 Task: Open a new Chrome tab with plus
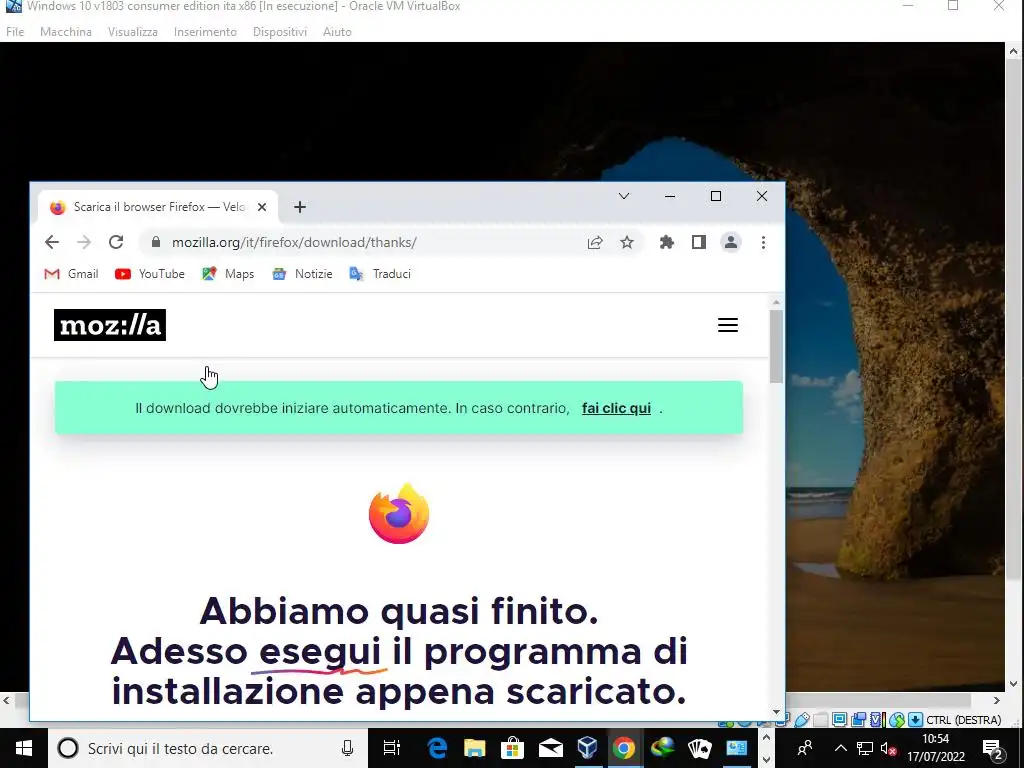[x=300, y=207]
